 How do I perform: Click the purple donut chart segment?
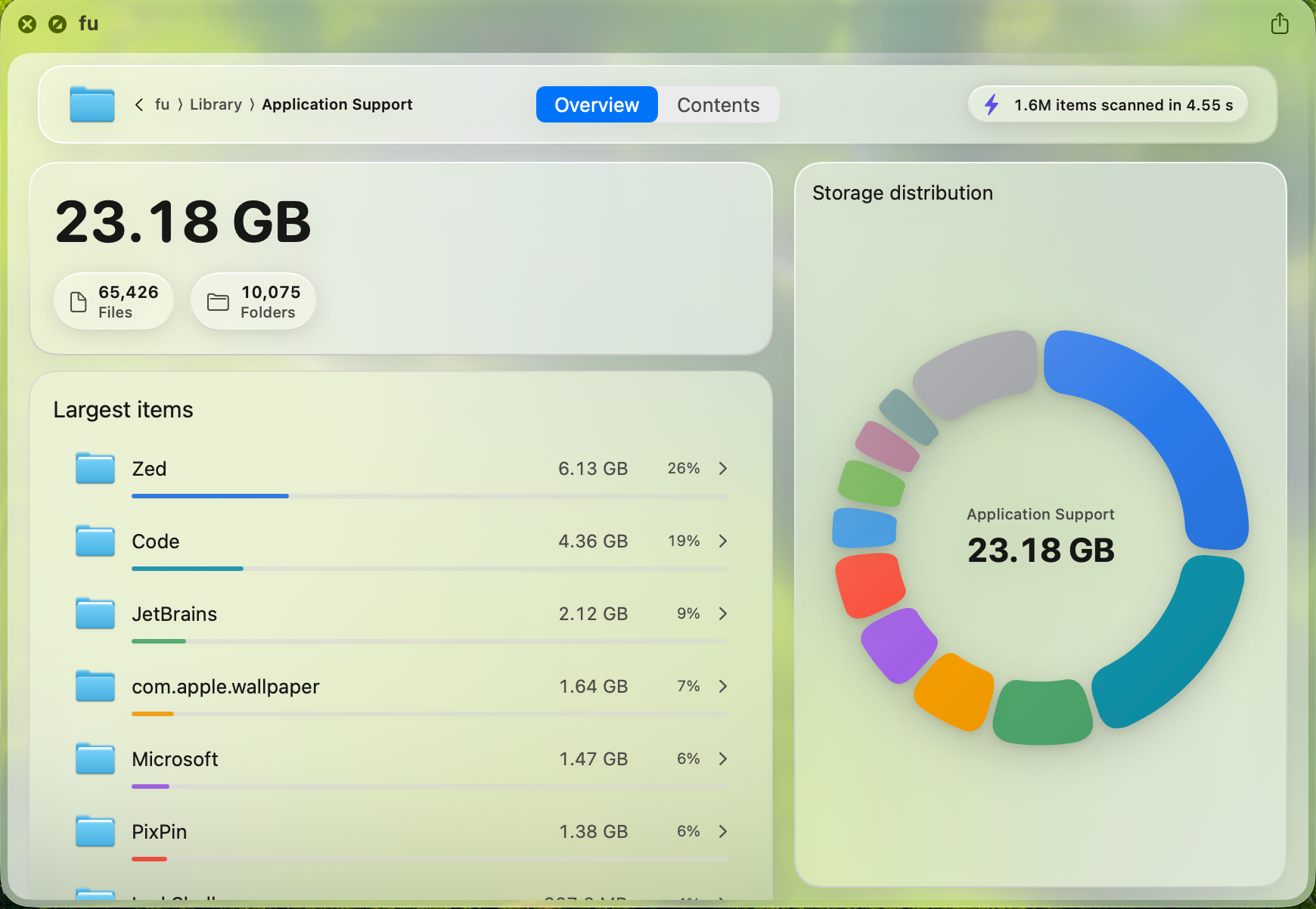click(x=899, y=645)
